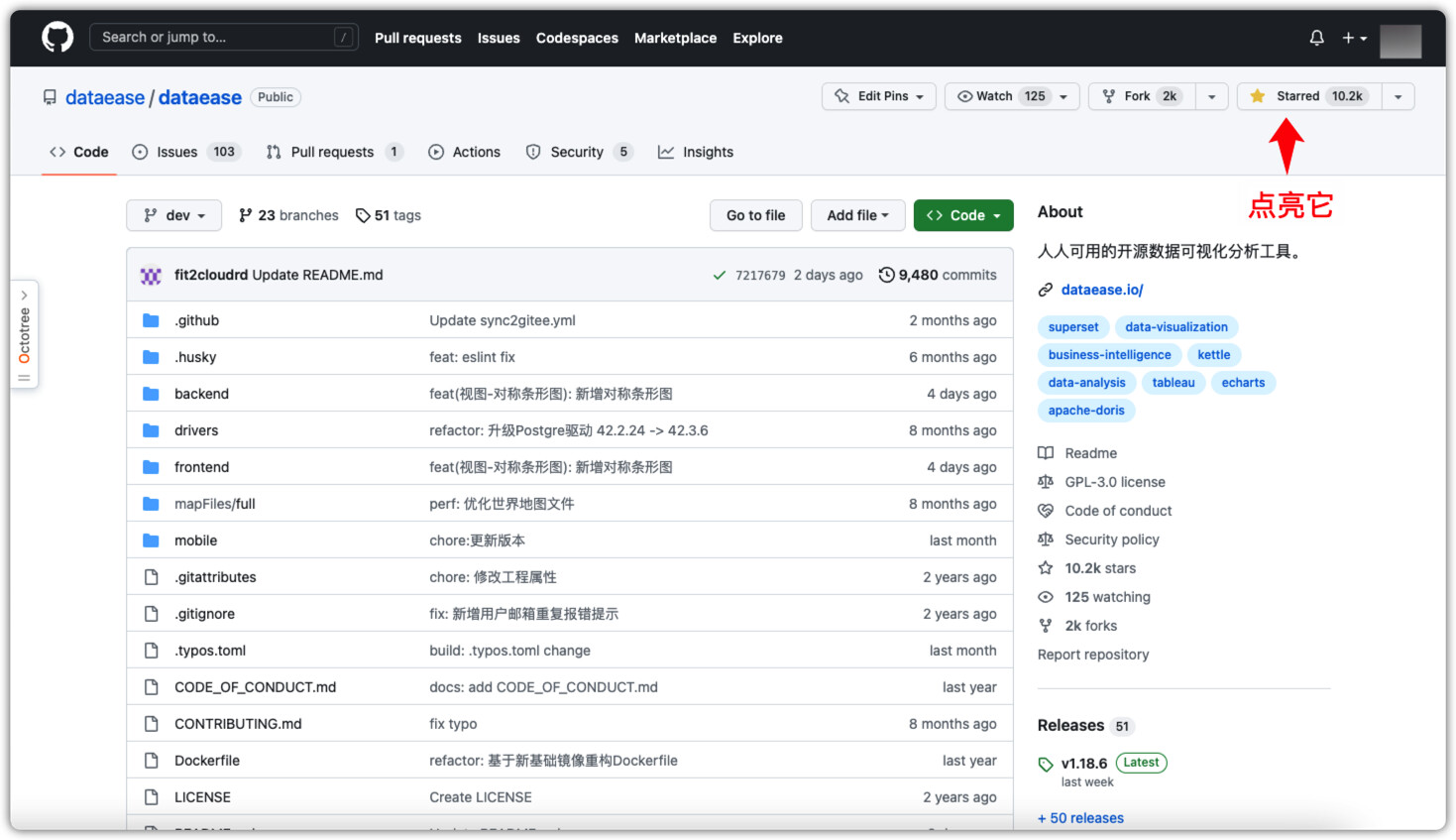Expand the Octotree sidebar

coord(25,334)
